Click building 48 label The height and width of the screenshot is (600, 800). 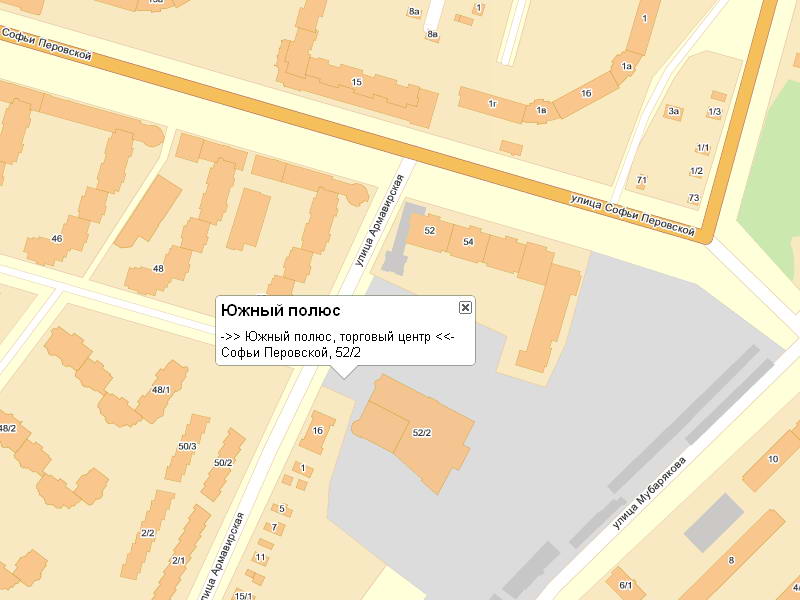[x=158, y=268]
